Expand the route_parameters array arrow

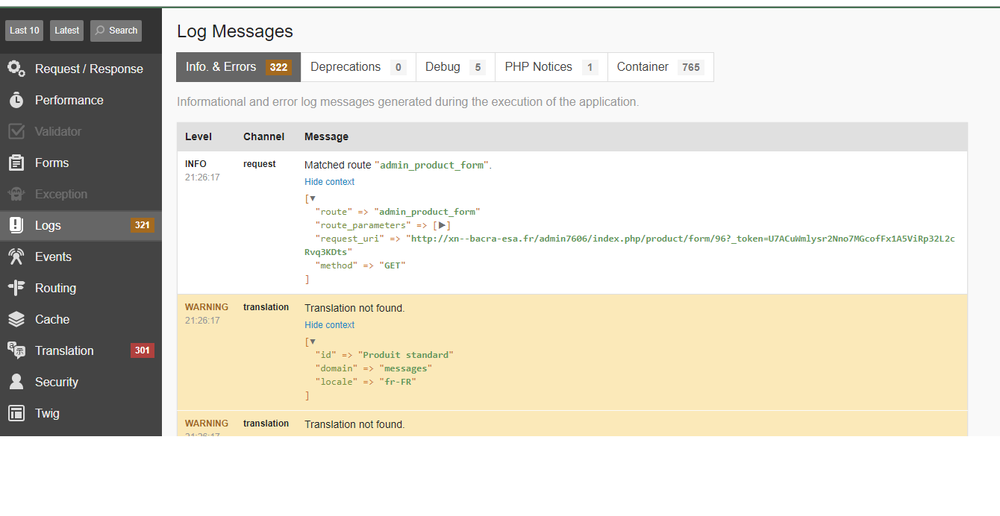click(x=443, y=226)
